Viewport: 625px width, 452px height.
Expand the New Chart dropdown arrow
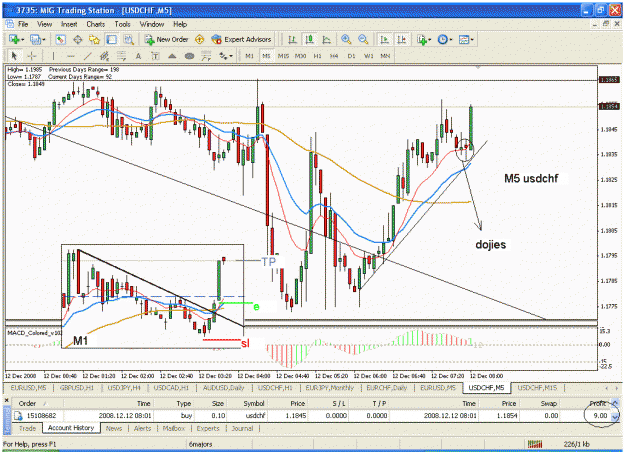coord(23,39)
